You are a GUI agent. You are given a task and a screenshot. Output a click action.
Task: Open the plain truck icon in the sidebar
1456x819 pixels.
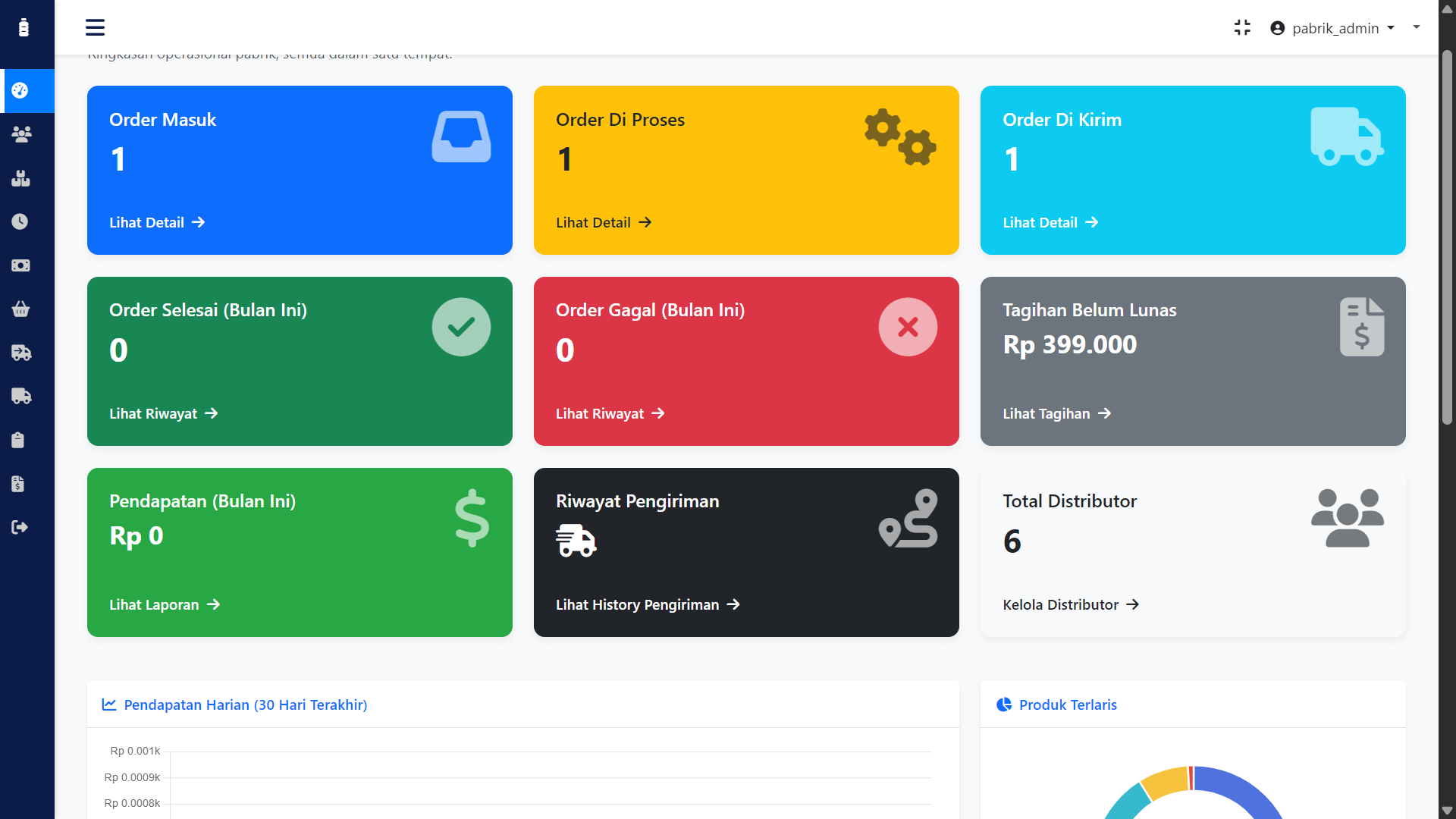tap(21, 396)
